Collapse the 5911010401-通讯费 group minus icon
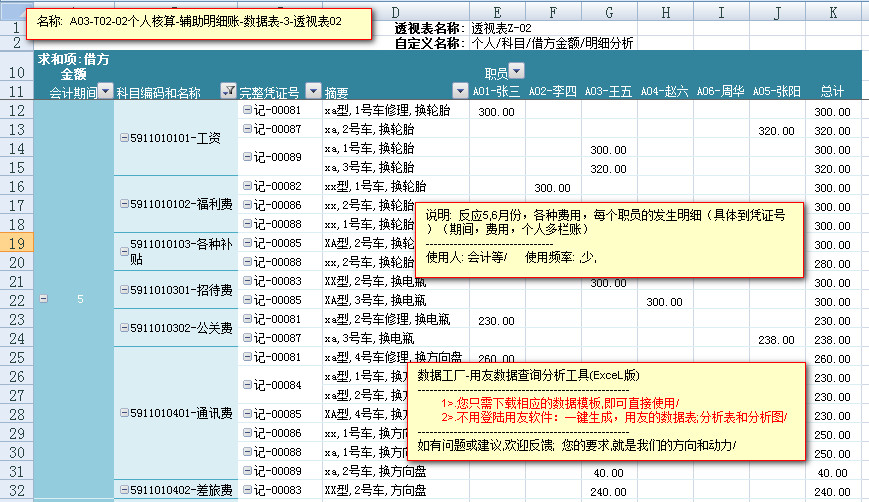This screenshot has height=502, width=869. (124, 414)
